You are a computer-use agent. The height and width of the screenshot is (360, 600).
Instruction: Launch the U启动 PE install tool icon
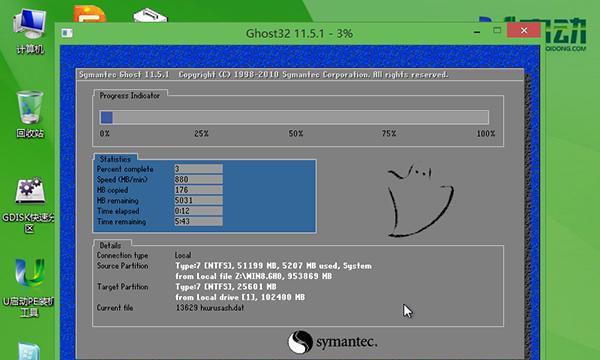[29, 287]
